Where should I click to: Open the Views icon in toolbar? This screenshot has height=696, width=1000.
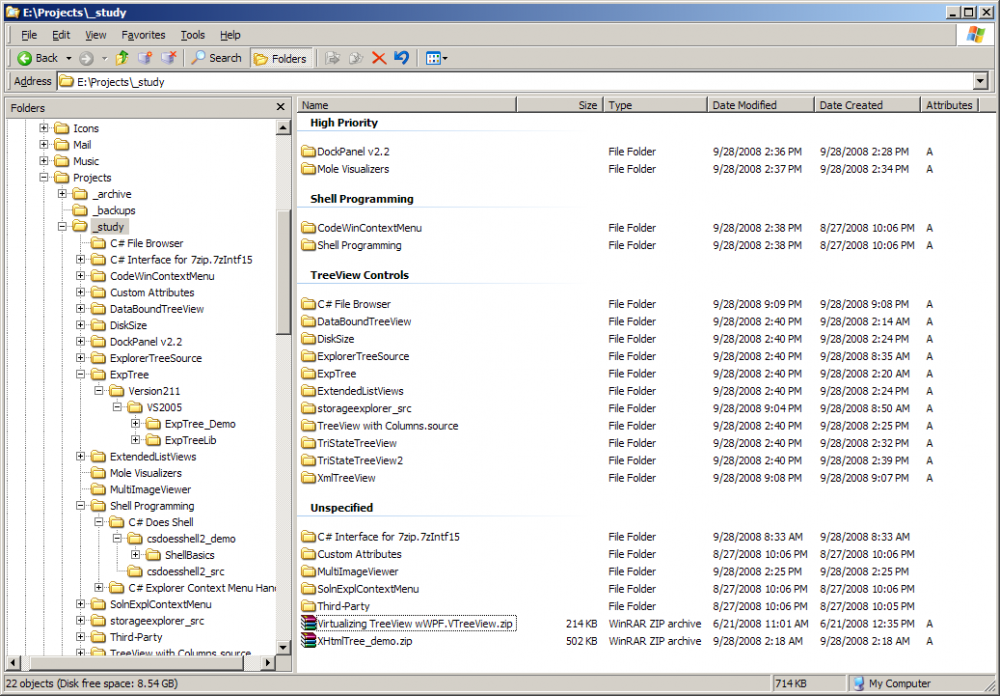(x=435, y=58)
